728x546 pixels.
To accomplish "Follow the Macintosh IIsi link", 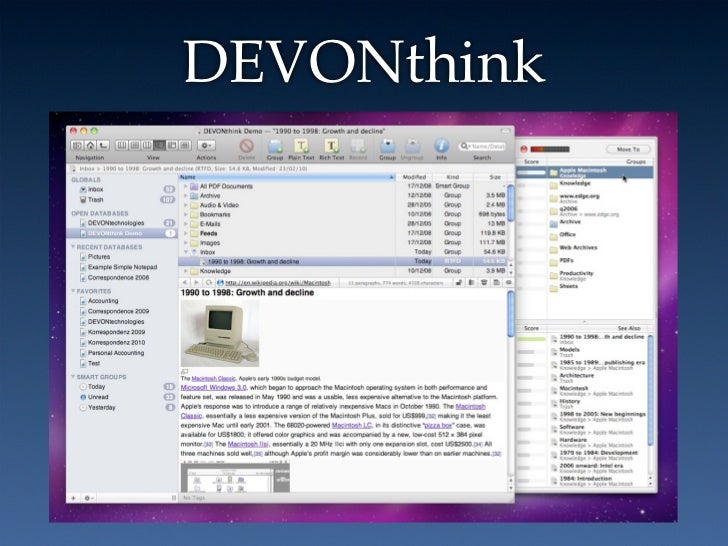I will click(248, 444).
